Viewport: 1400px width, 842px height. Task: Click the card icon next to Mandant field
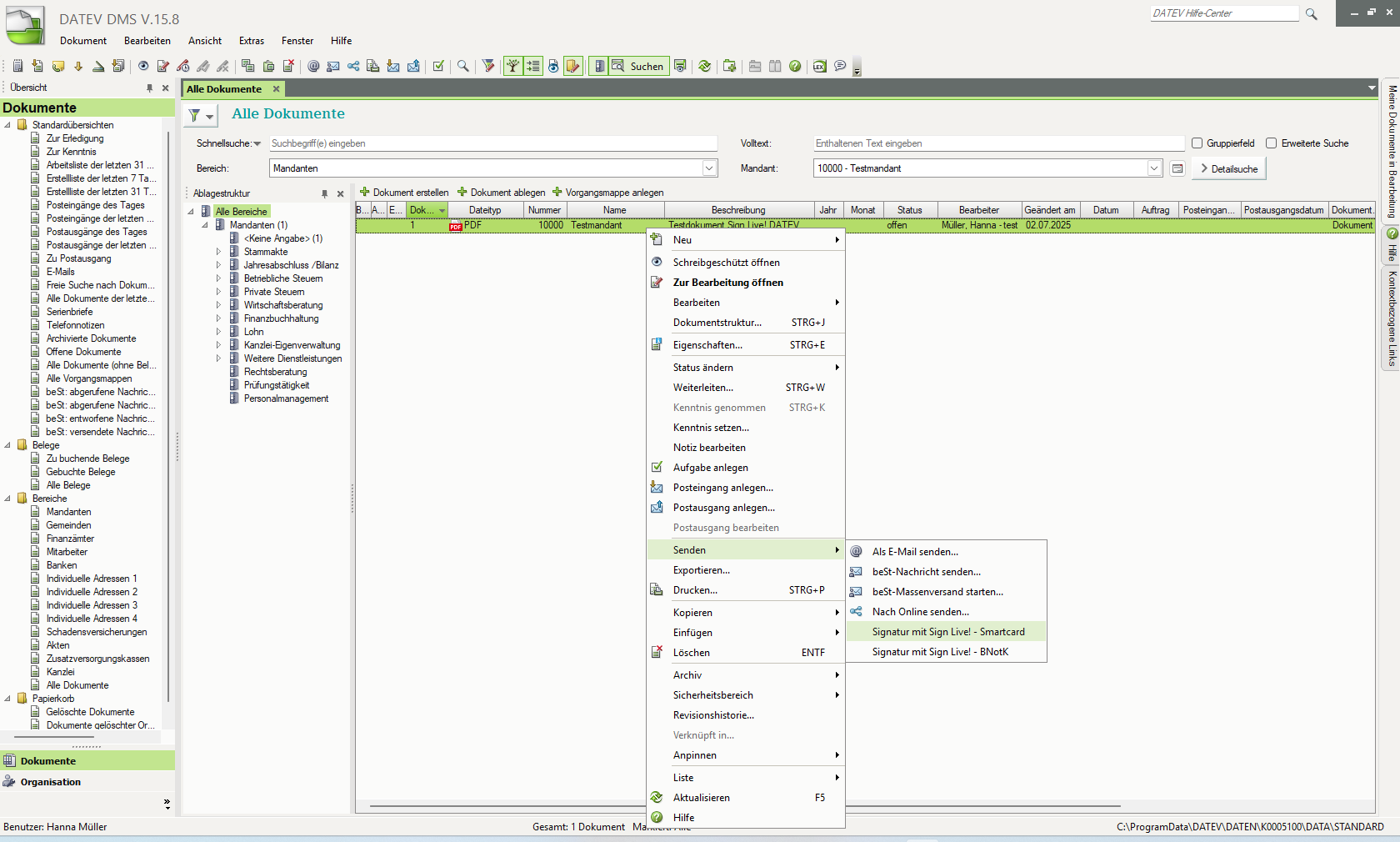pyautogui.click(x=1177, y=168)
